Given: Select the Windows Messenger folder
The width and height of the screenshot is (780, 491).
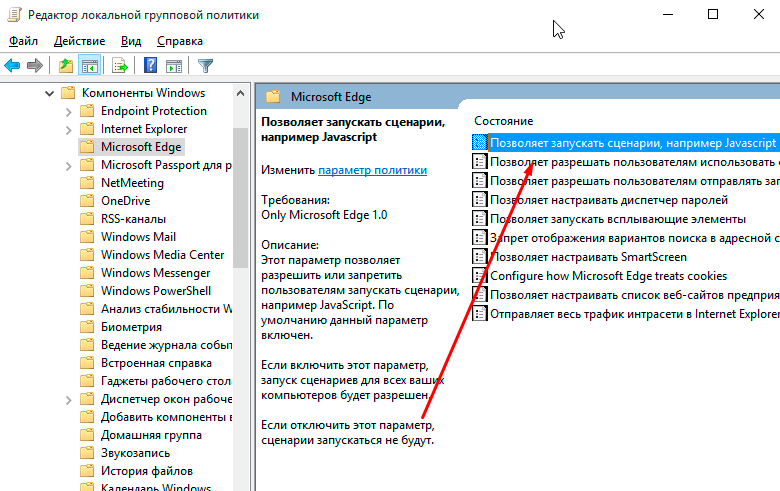Looking at the screenshot, I should pyautogui.click(x=156, y=273).
